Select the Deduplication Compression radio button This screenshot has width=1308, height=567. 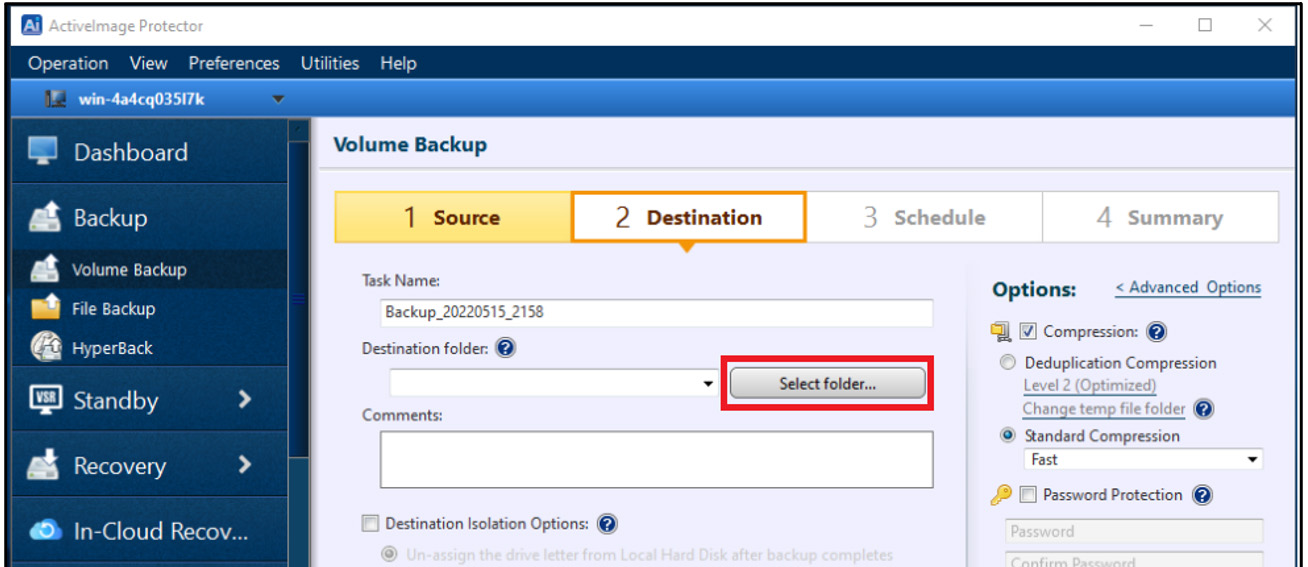pos(1008,363)
